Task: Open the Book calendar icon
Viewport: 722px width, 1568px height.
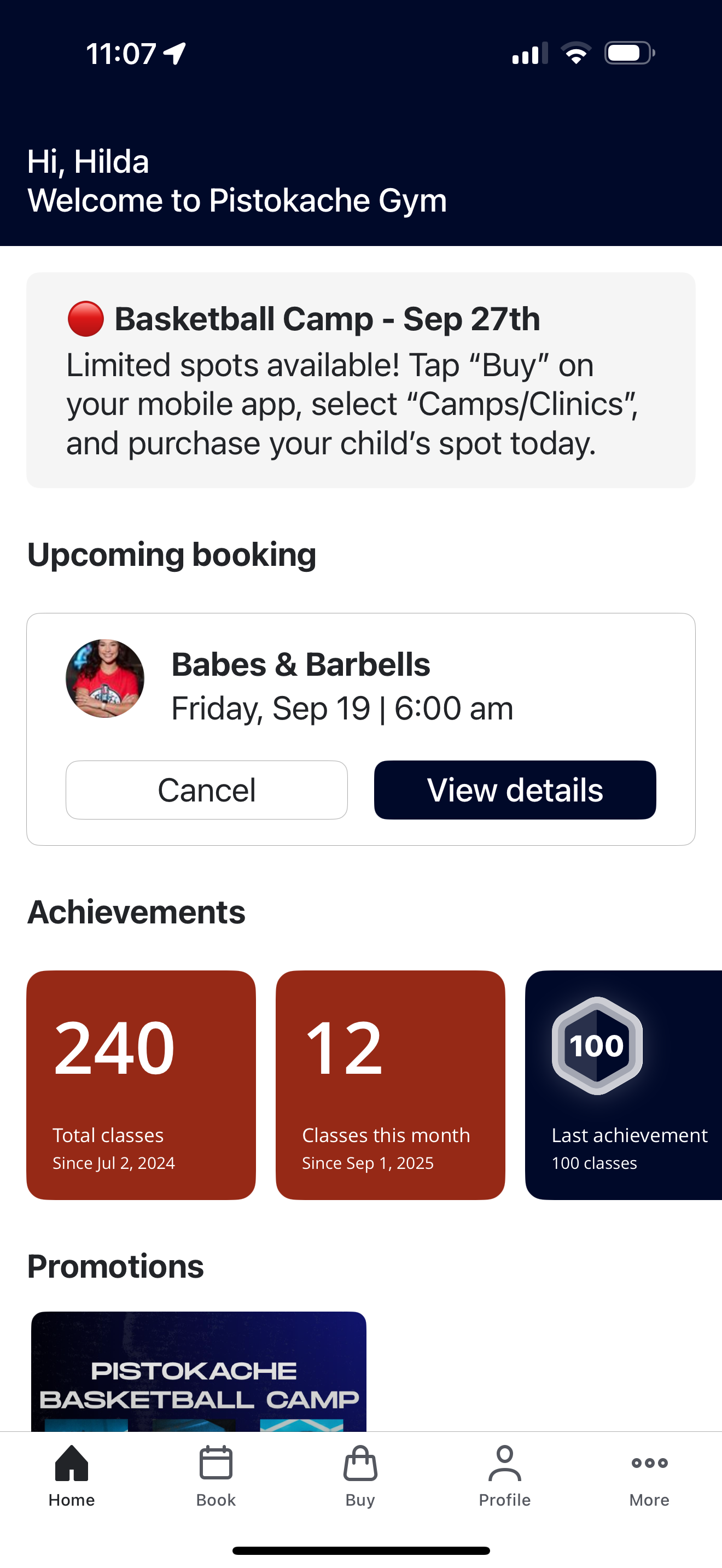Action: click(216, 1462)
